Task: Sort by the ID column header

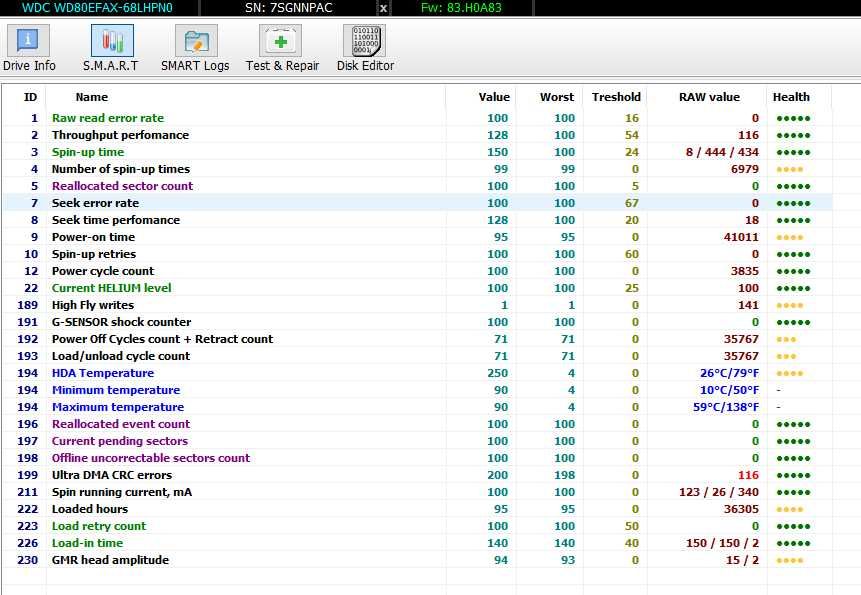Action: [x=30, y=97]
